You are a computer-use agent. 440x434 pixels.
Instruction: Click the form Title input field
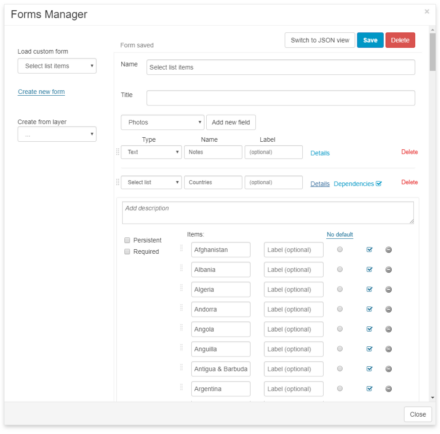click(281, 98)
